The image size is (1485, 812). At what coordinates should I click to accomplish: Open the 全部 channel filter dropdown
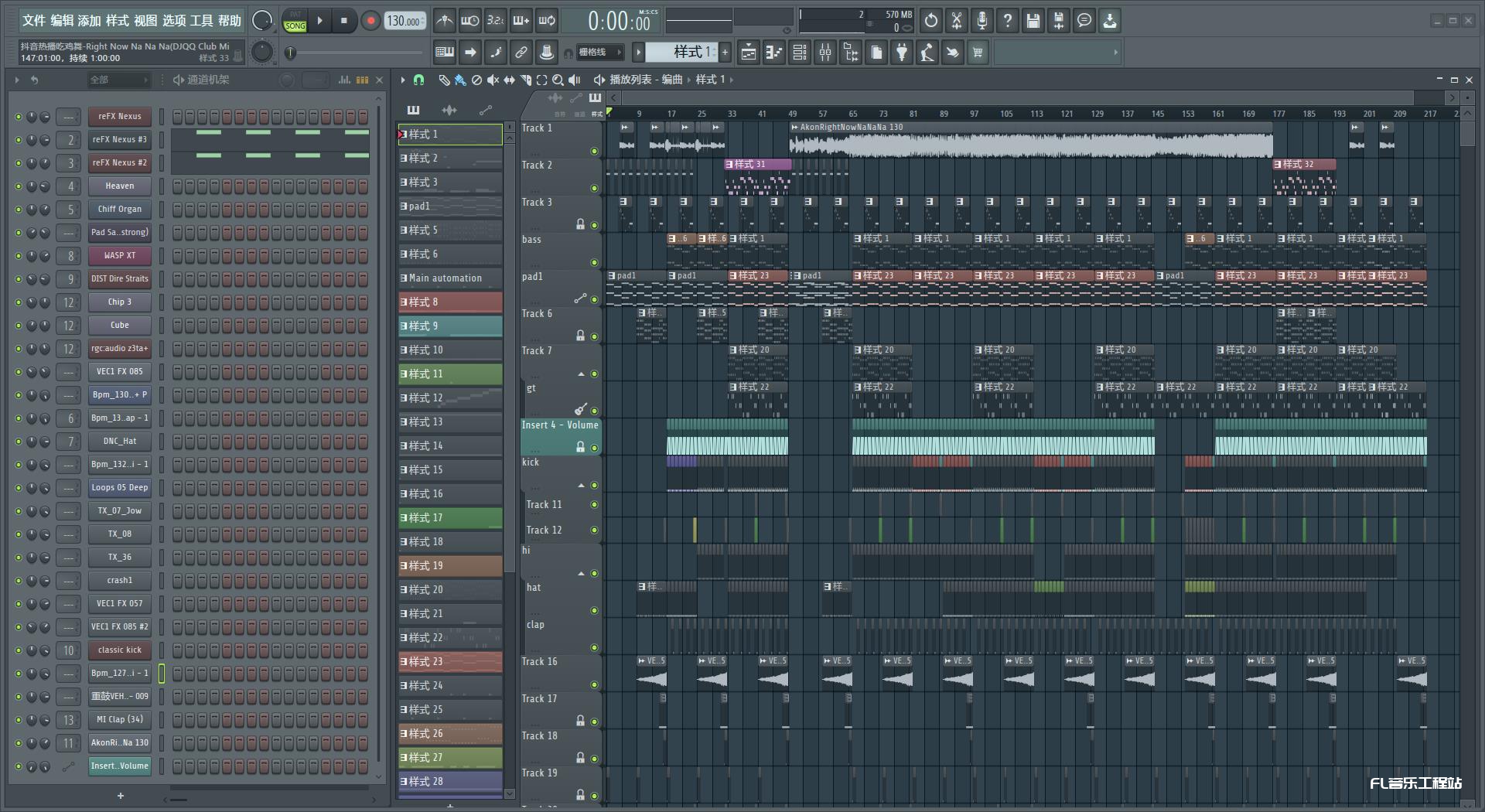click(x=118, y=80)
